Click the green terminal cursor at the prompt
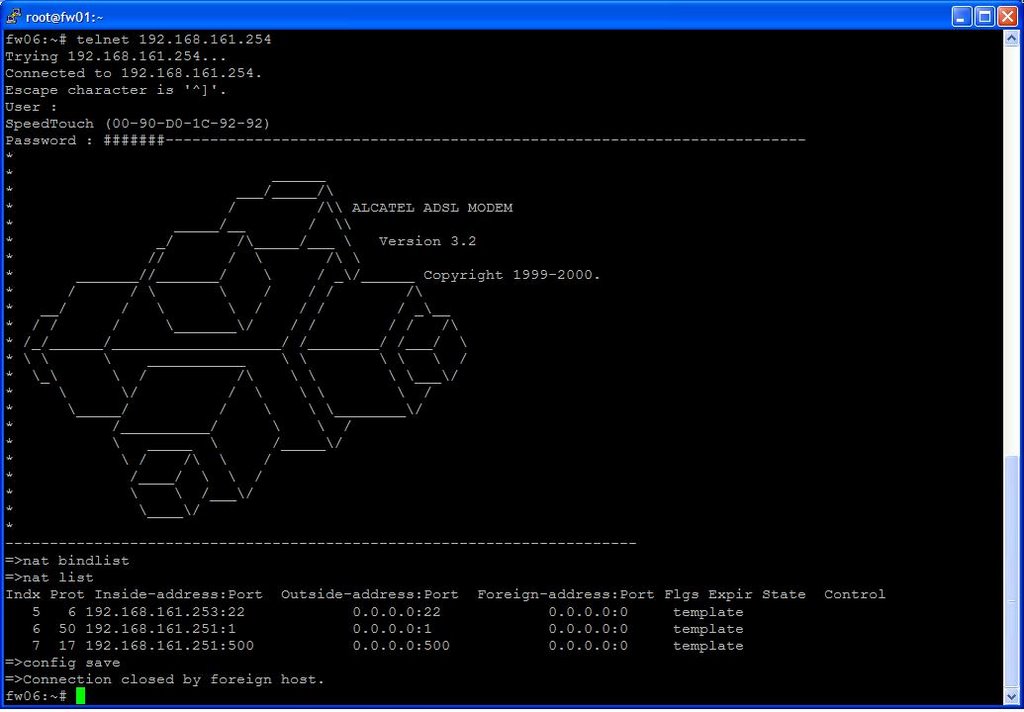This screenshot has width=1024, height=712. coord(80,696)
